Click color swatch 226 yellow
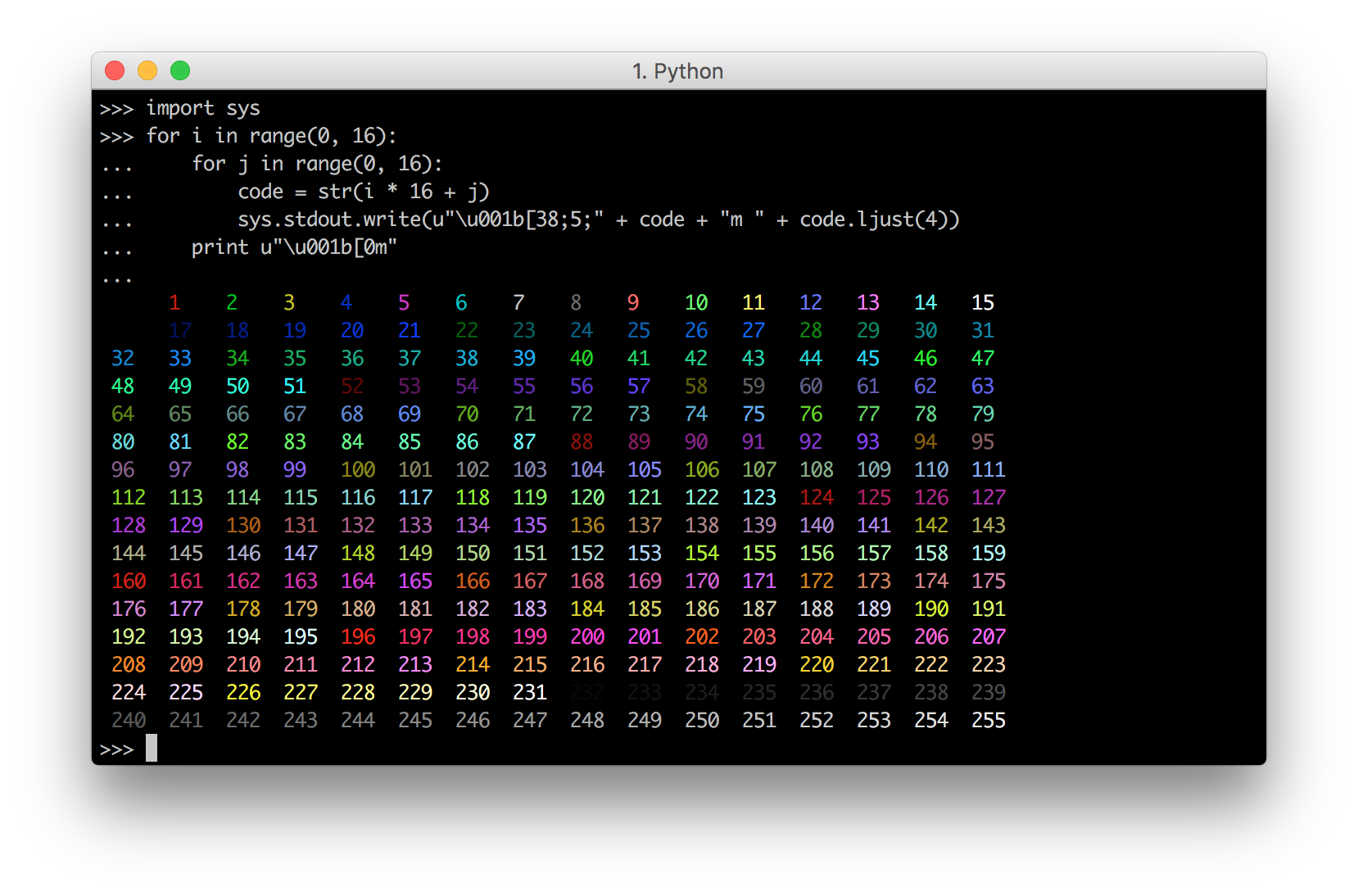 243,692
